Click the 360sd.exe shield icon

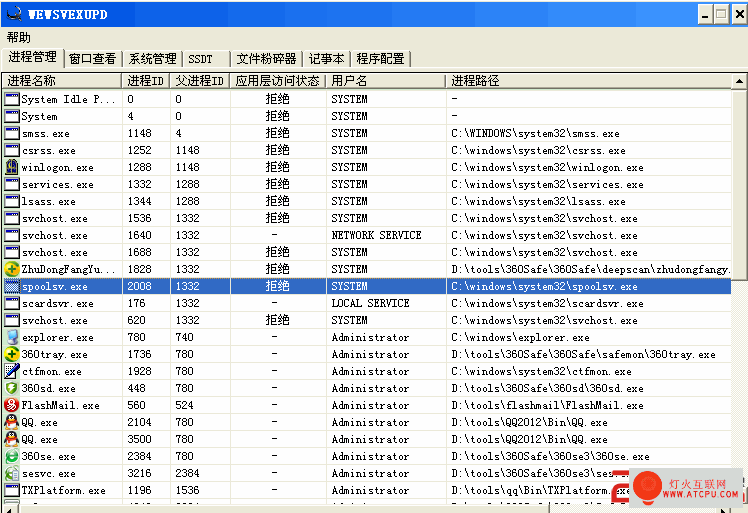11,388
